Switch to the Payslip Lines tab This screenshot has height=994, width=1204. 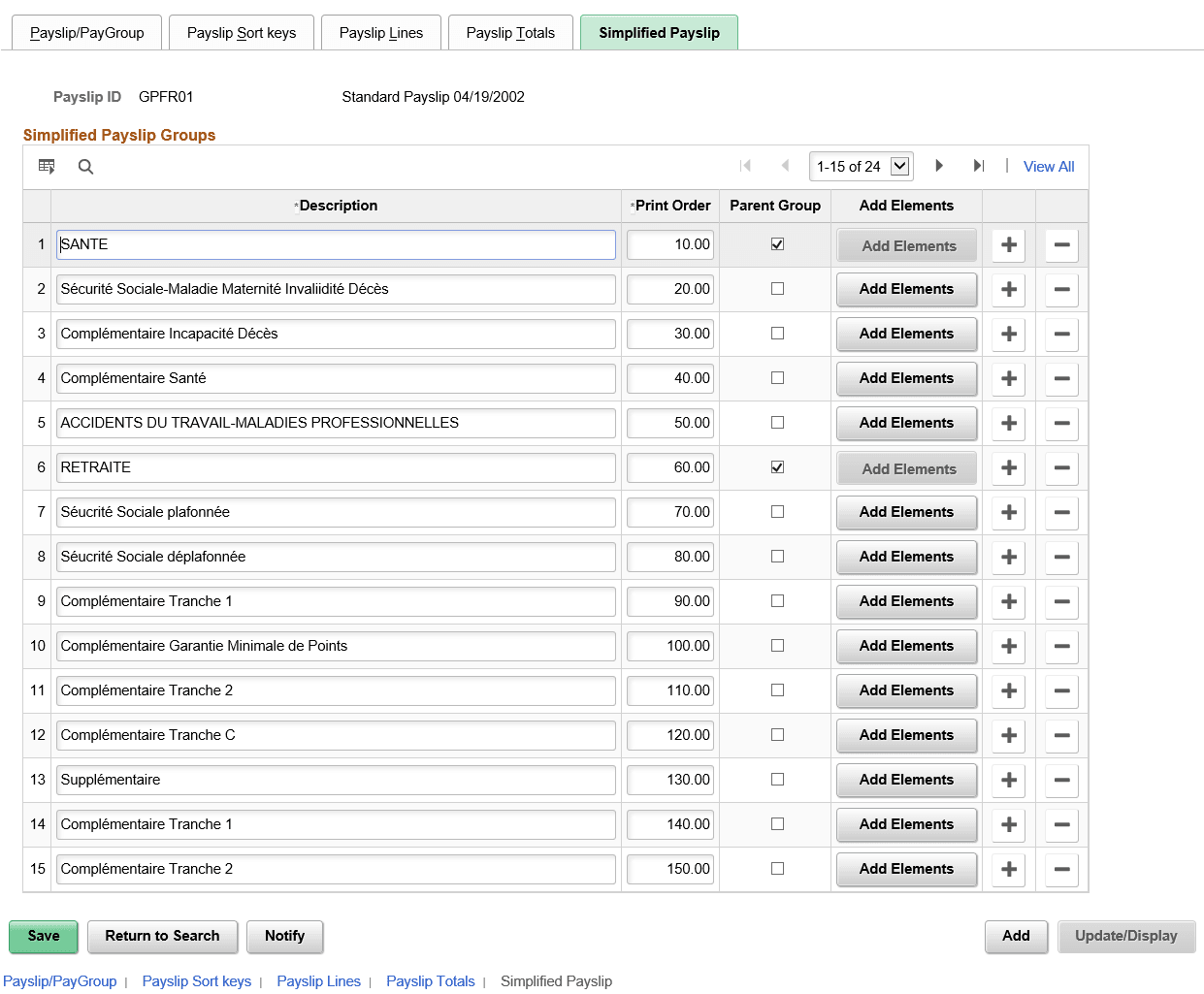(x=381, y=32)
